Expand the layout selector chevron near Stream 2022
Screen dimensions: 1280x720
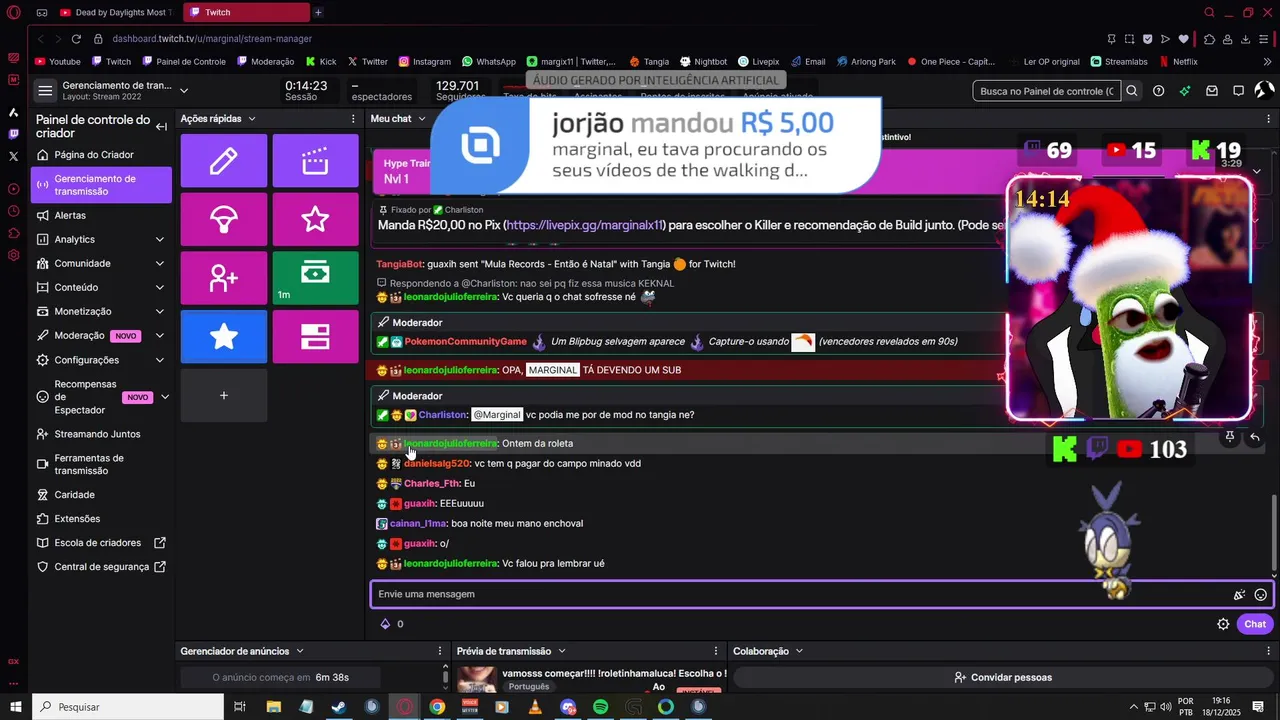click(184, 91)
